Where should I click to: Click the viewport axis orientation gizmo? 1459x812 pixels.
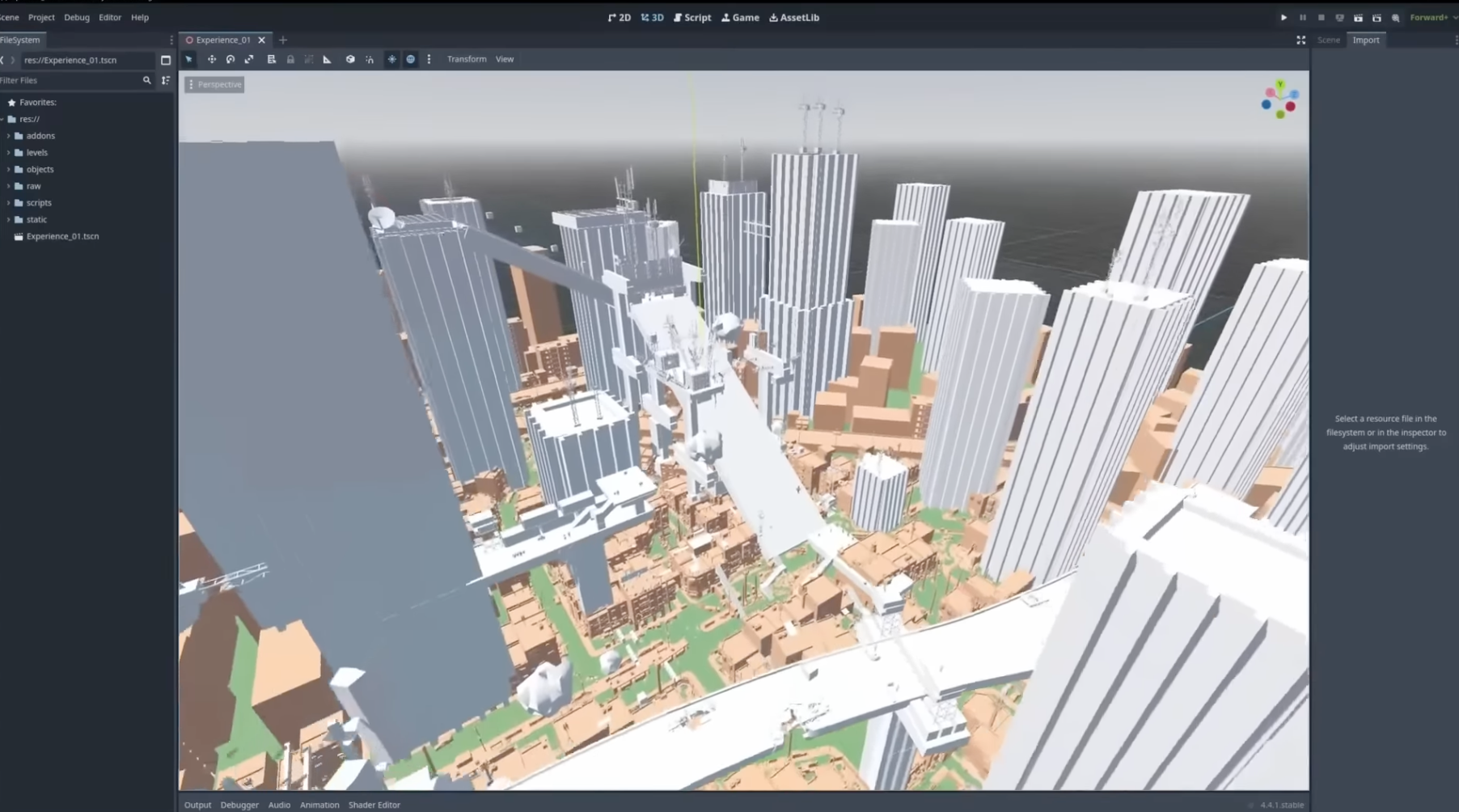click(1279, 99)
